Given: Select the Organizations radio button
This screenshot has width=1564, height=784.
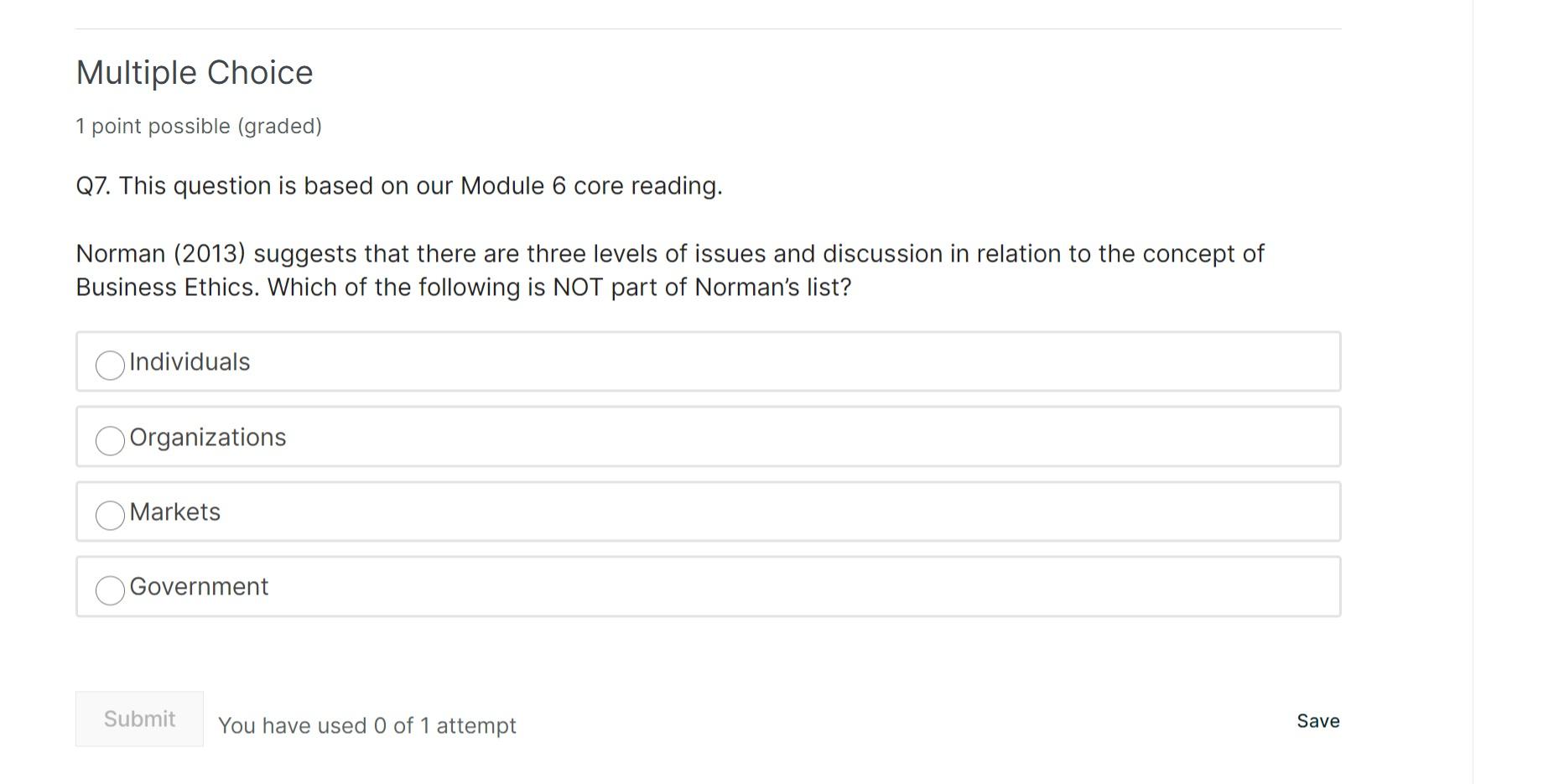Looking at the screenshot, I should coord(109,440).
